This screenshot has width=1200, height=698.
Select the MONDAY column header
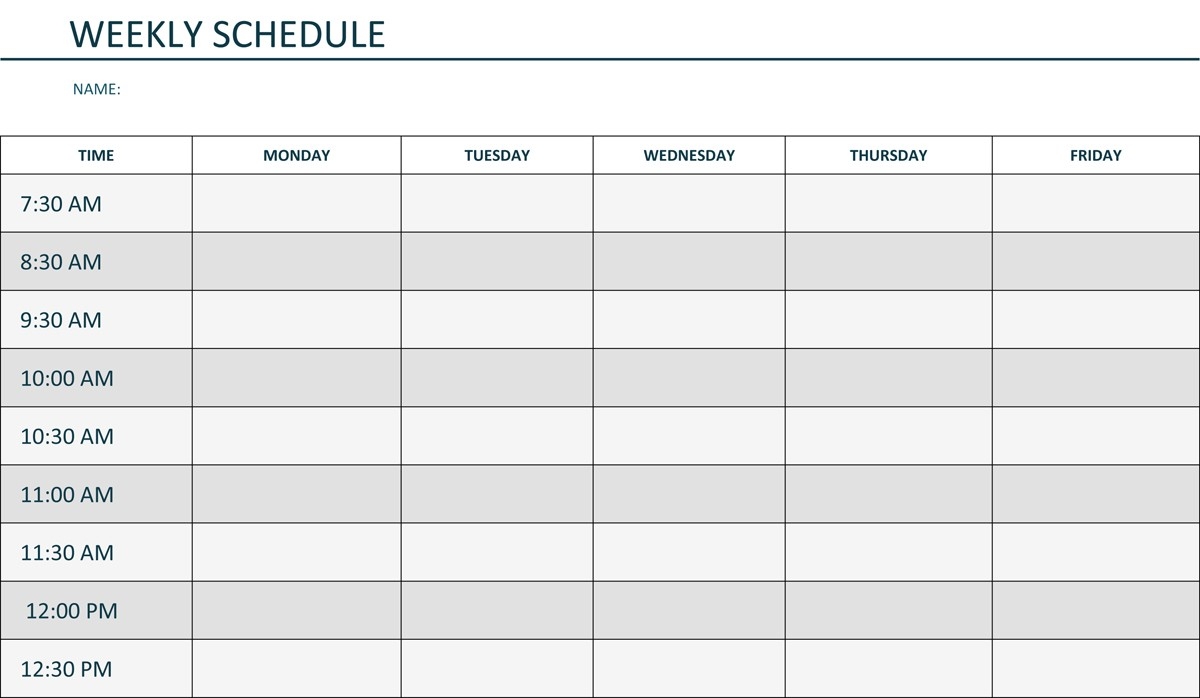coord(296,155)
